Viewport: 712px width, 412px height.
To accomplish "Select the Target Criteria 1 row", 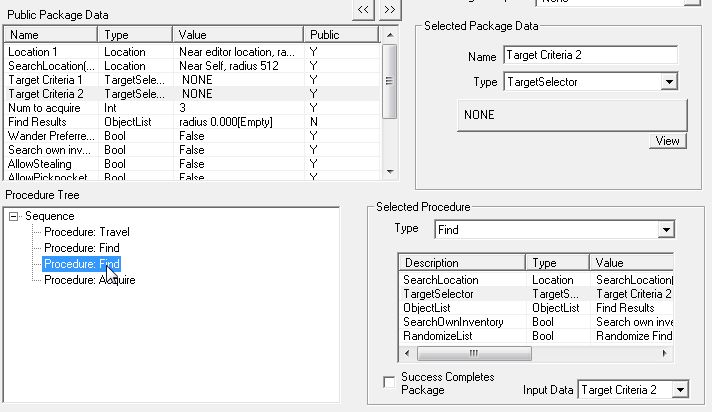I will pos(48,79).
